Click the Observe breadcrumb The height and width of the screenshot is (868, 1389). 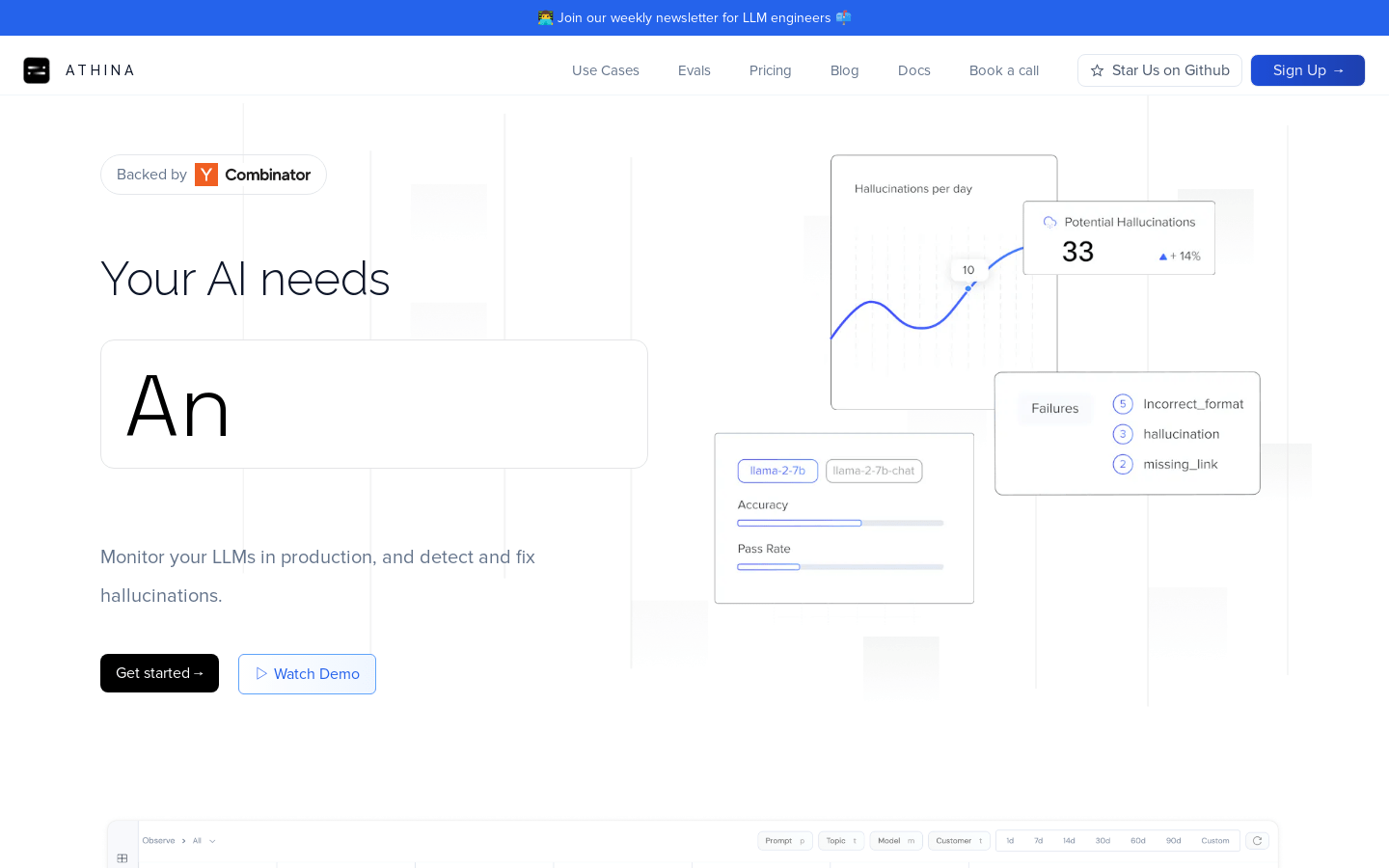(x=158, y=841)
